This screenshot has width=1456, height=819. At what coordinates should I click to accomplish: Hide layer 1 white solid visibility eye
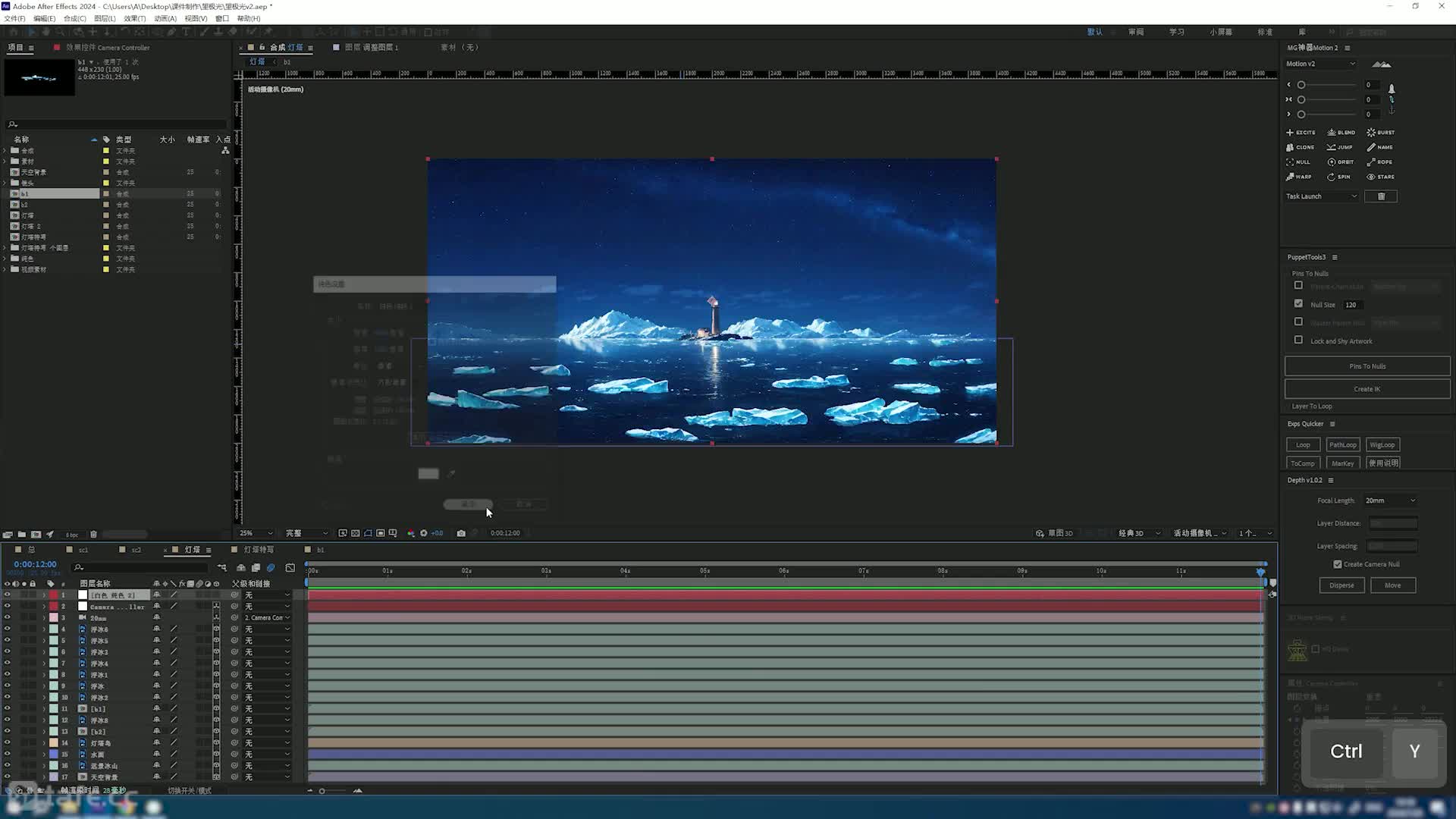8,595
